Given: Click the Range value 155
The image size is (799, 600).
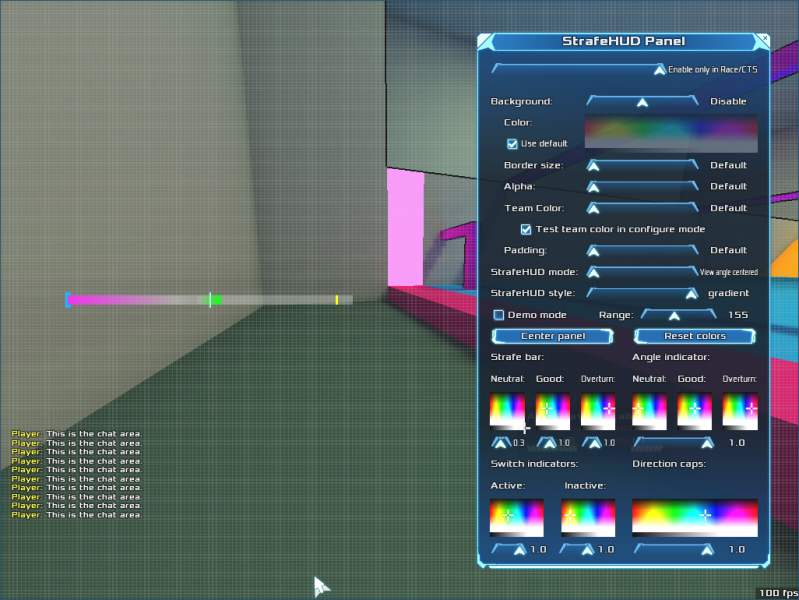Looking at the screenshot, I should [738, 315].
